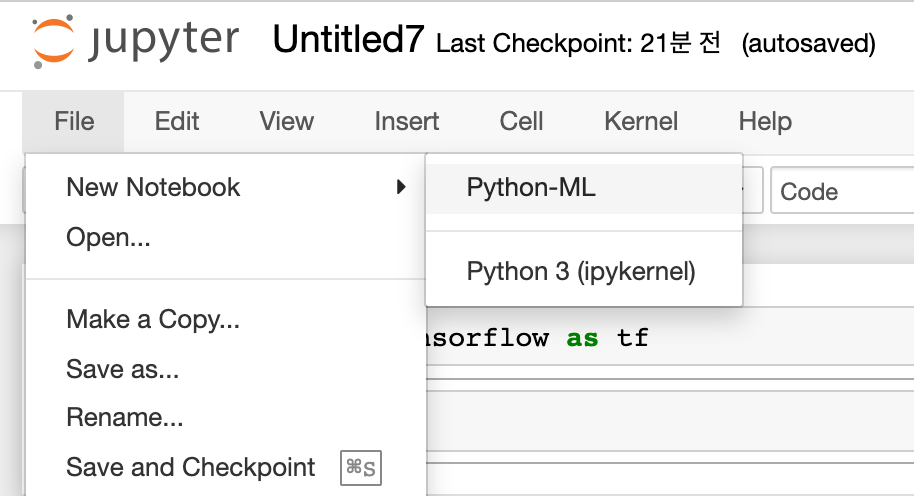Open the Help menu
The width and height of the screenshot is (914, 496).
click(x=765, y=121)
